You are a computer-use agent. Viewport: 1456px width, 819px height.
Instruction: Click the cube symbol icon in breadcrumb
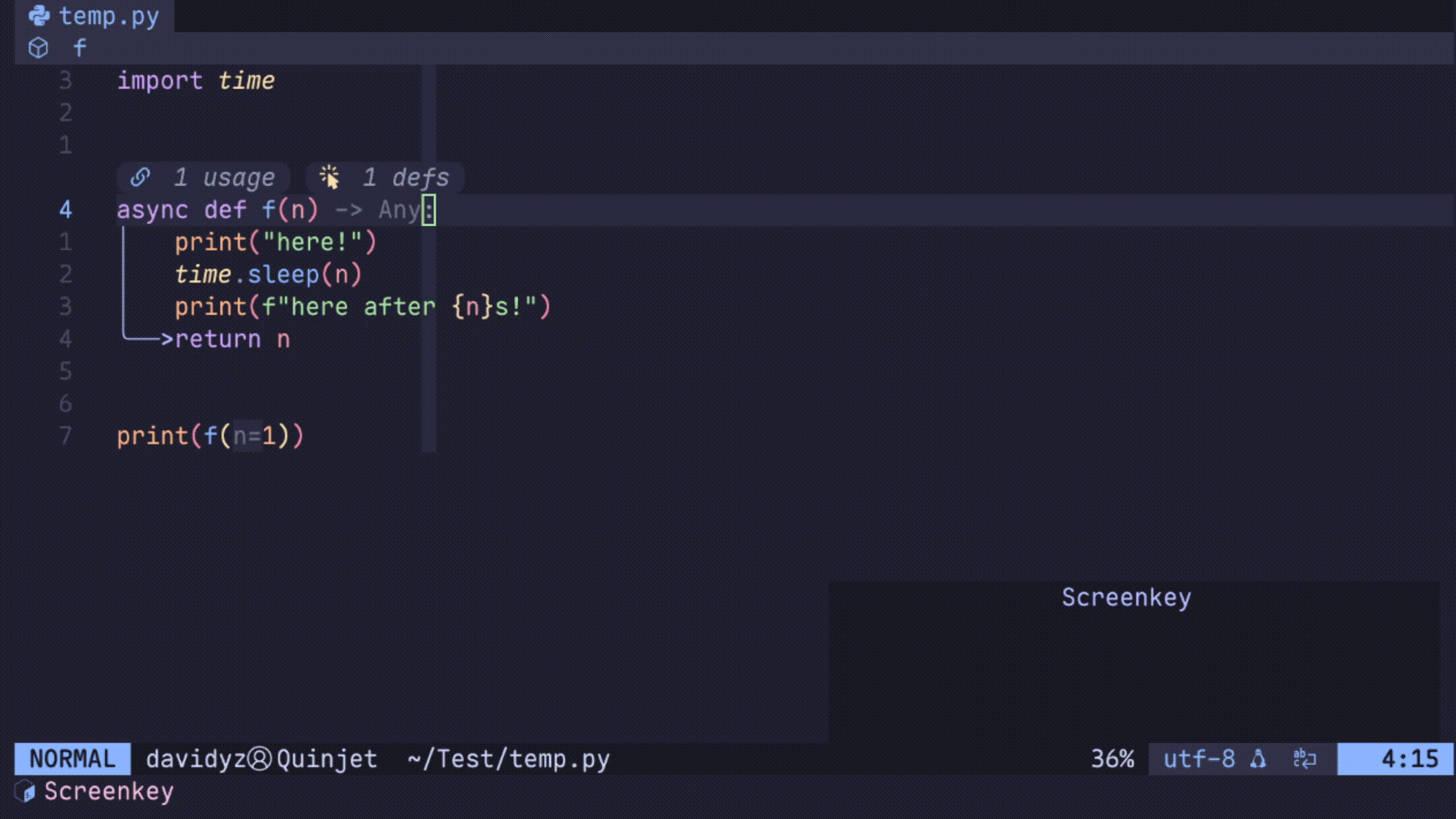[38, 48]
